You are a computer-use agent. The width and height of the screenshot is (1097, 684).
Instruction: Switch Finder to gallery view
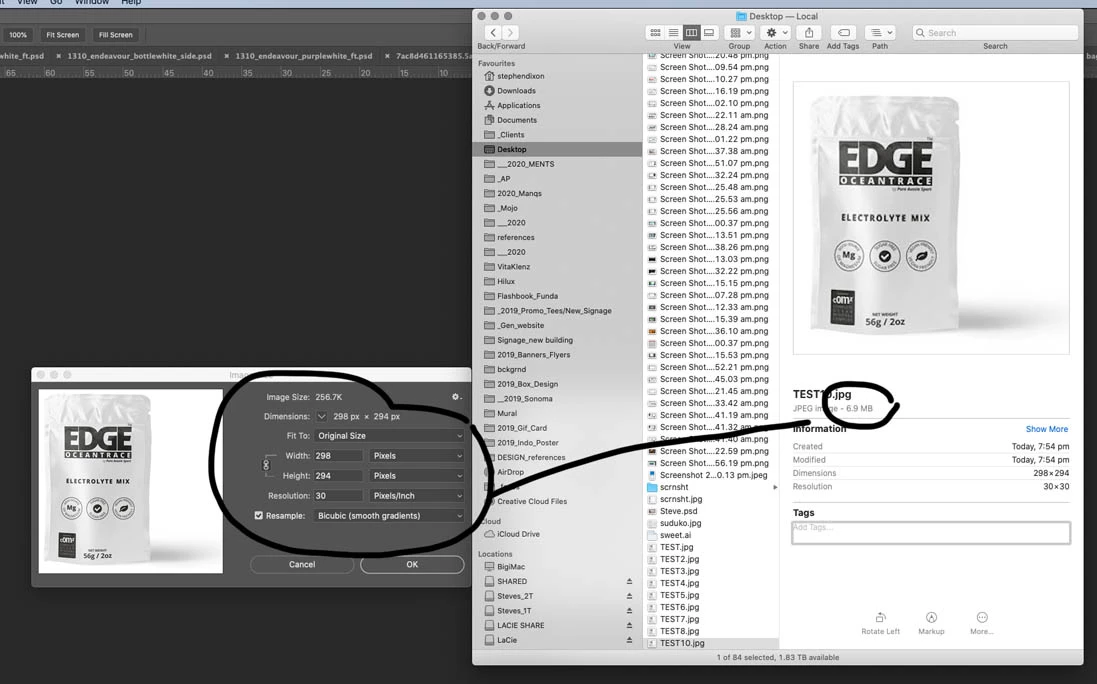pos(709,33)
